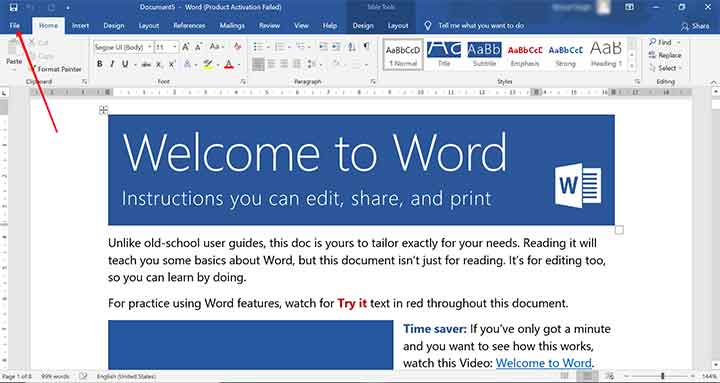The width and height of the screenshot is (720, 383).
Task: Click the bullets list icon
Action: pyautogui.click(x=258, y=47)
